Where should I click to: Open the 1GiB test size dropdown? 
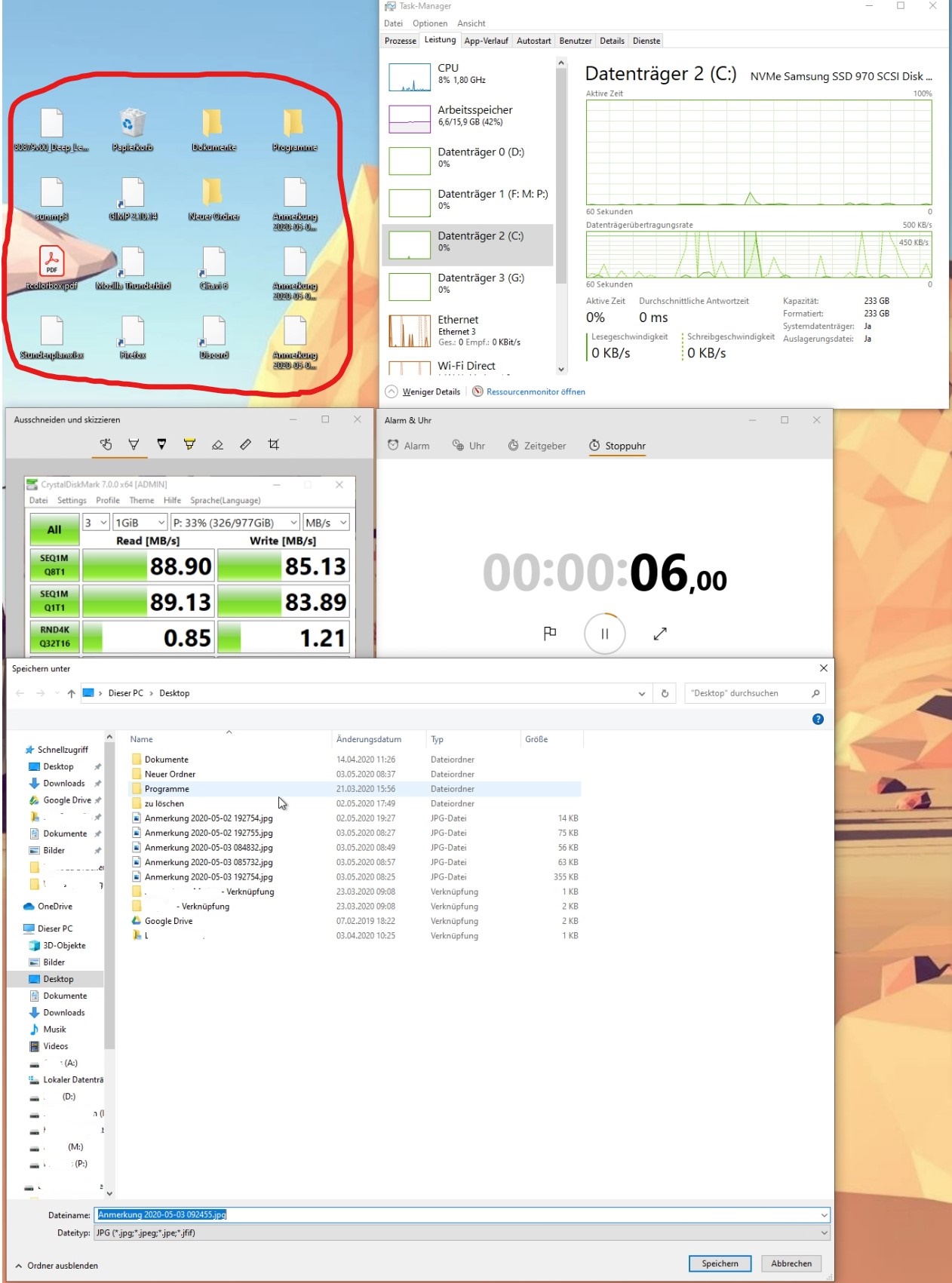coord(140,522)
